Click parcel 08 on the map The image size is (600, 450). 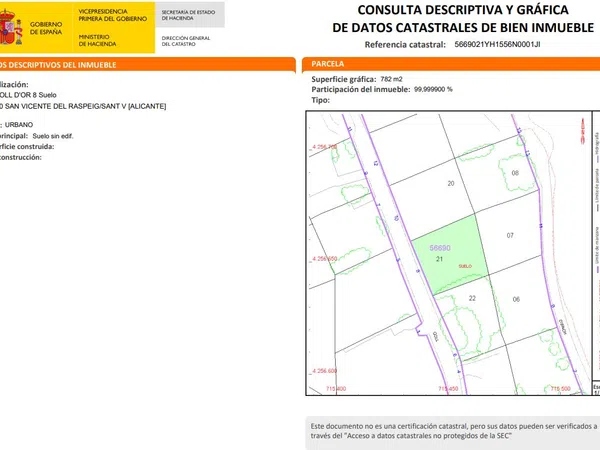click(515, 173)
